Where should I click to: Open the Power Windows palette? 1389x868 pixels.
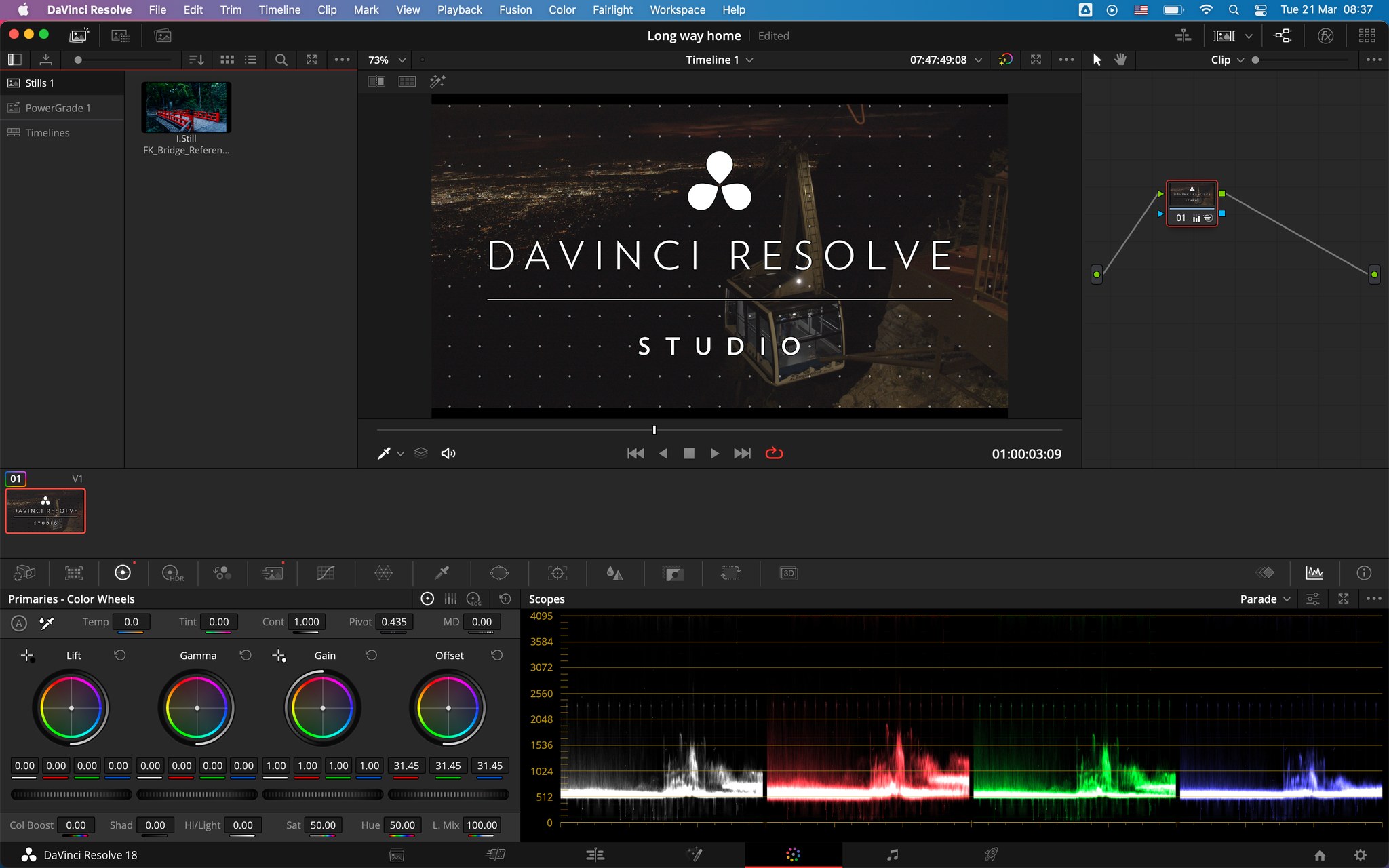pyautogui.click(x=499, y=573)
